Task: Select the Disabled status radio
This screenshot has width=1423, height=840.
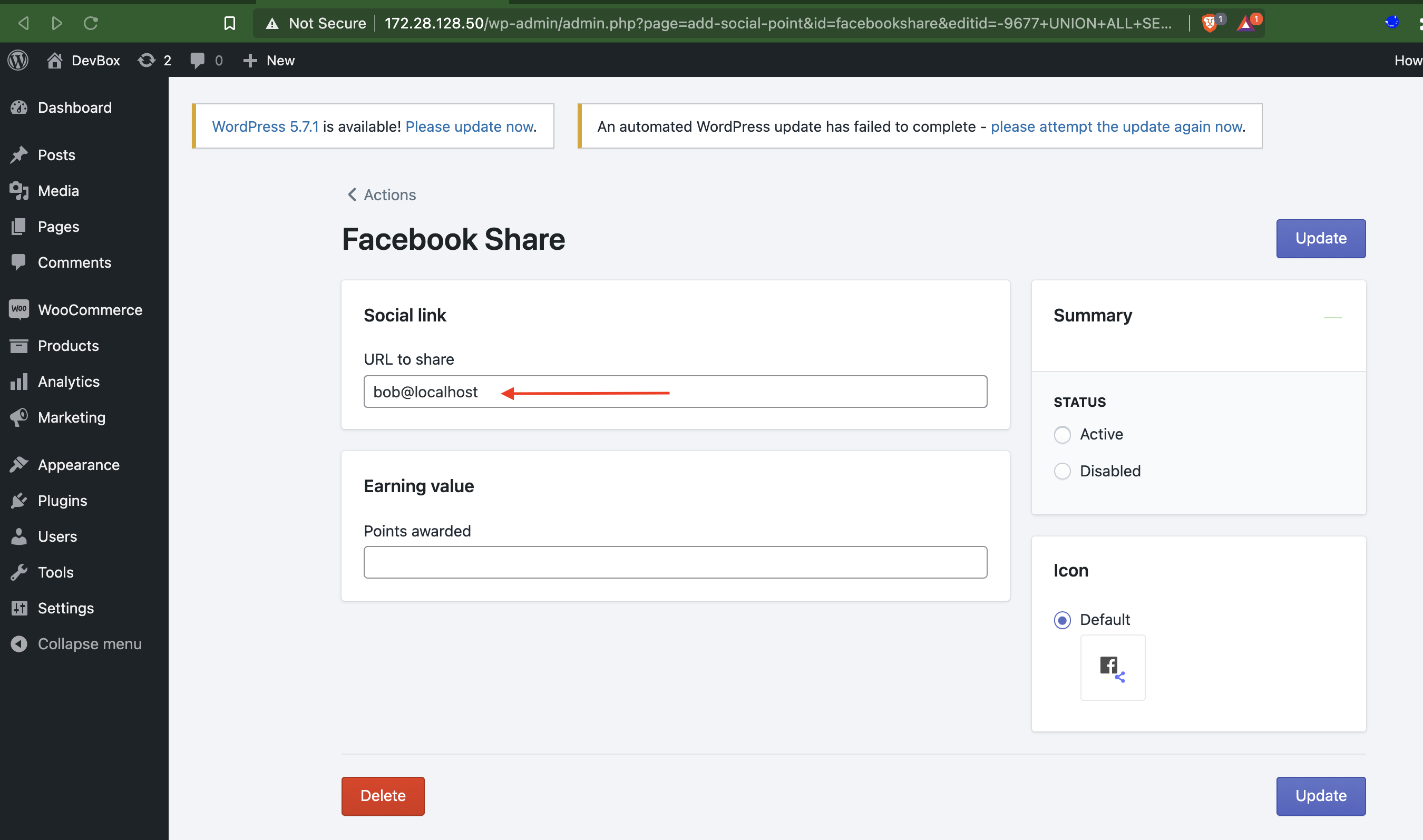Action: click(x=1062, y=471)
